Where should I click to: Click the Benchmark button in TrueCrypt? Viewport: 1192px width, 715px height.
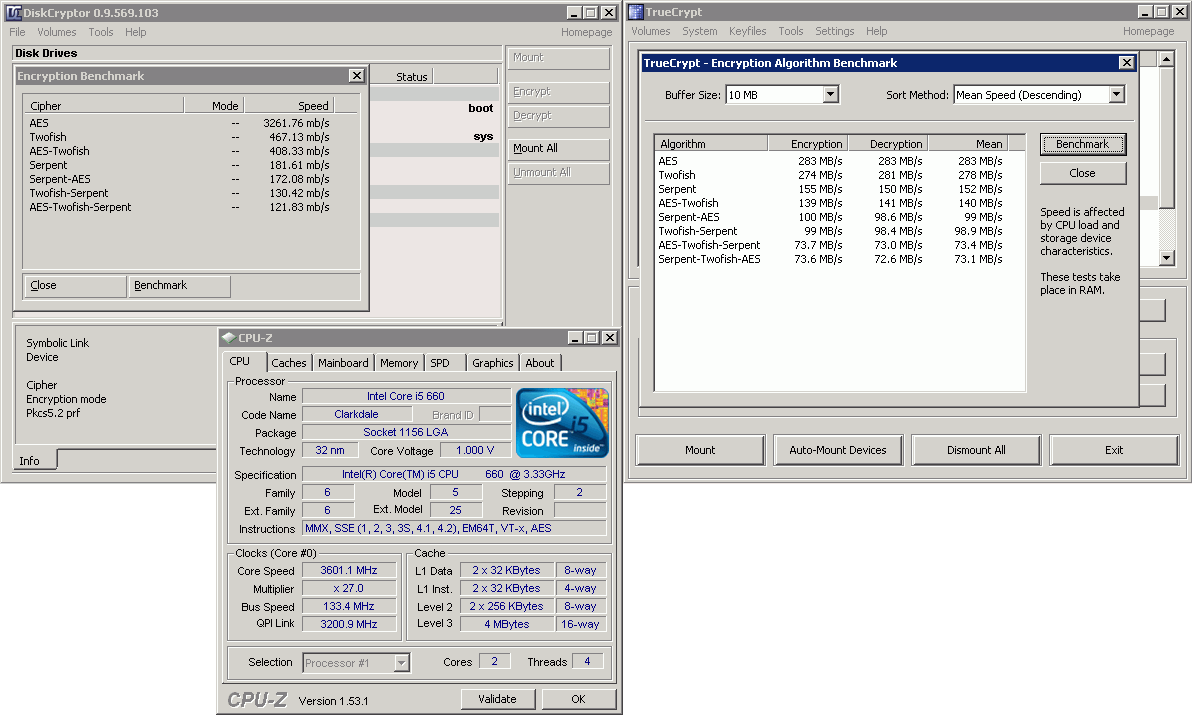pos(1082,144)
